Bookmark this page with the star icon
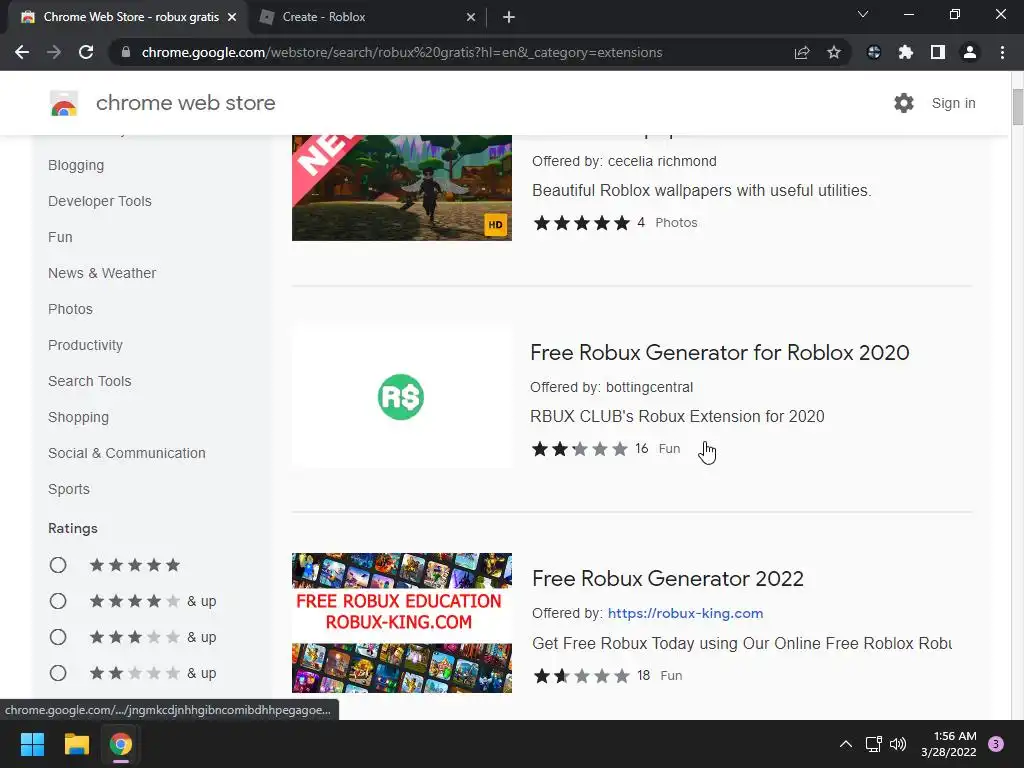The image size is (1024, 768). coord(834,52)
